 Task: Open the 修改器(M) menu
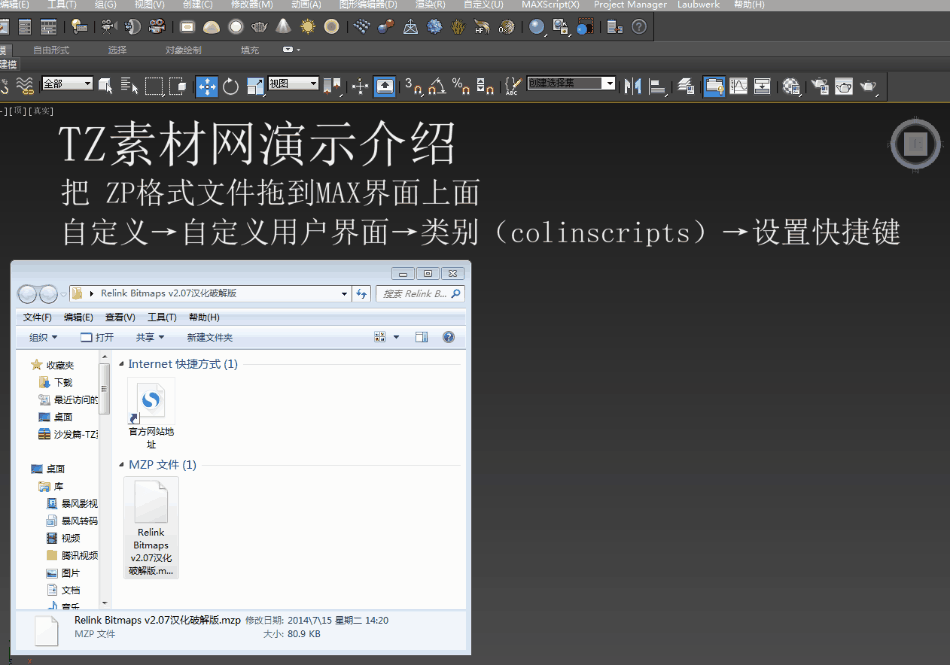pos(251,4)
